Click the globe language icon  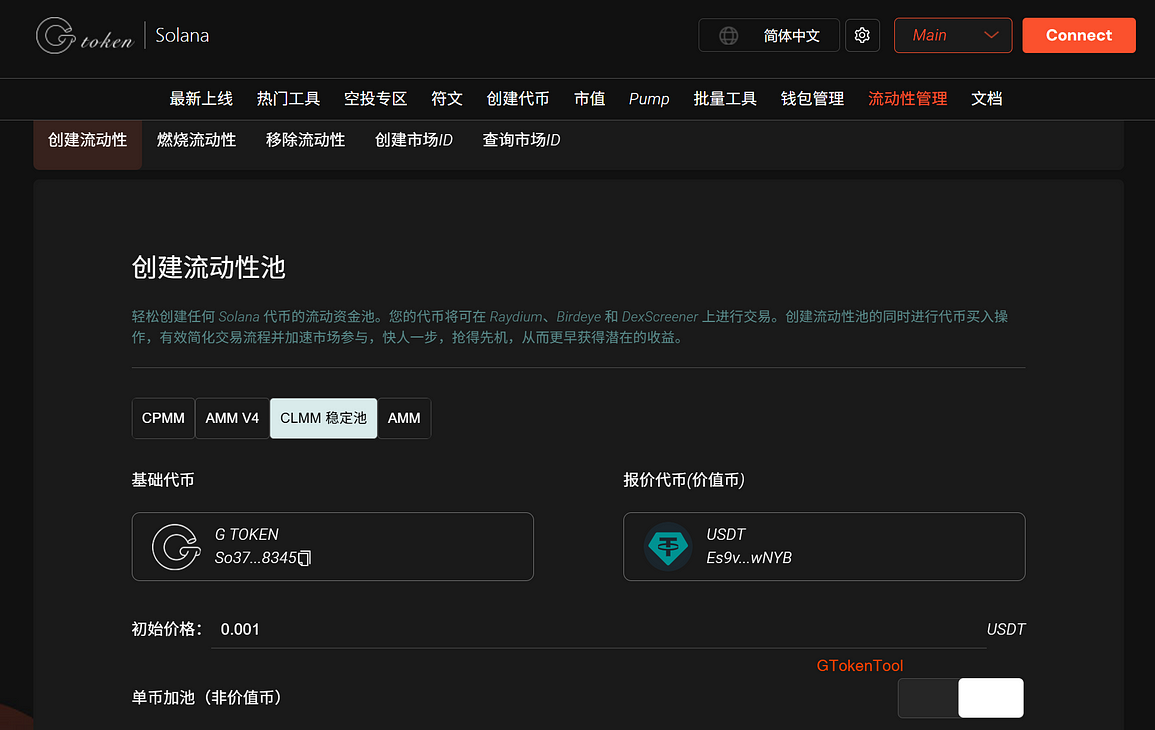pyautogui.click(x=729, y=35)
